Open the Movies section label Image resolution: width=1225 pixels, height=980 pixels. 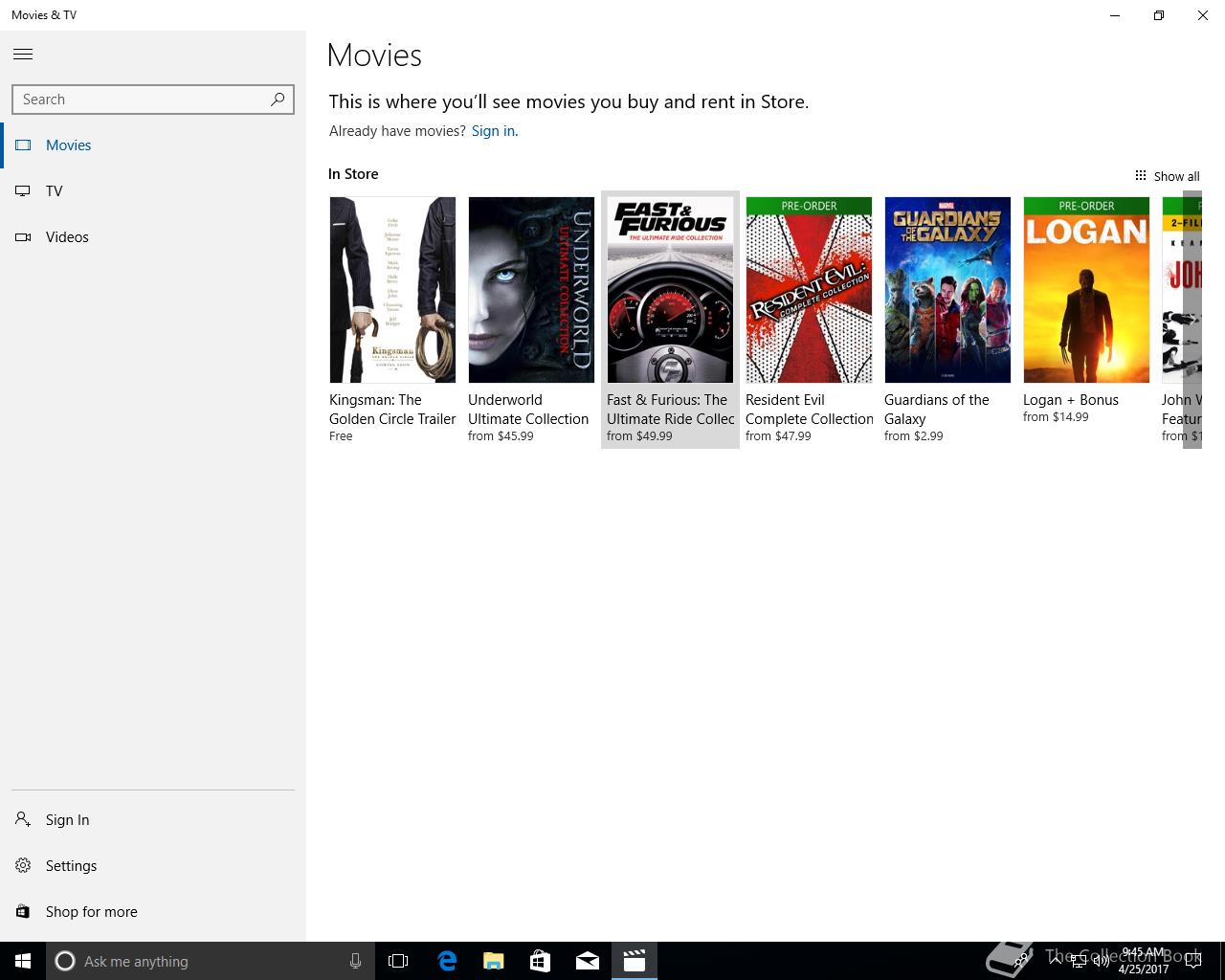coord(69,145)
